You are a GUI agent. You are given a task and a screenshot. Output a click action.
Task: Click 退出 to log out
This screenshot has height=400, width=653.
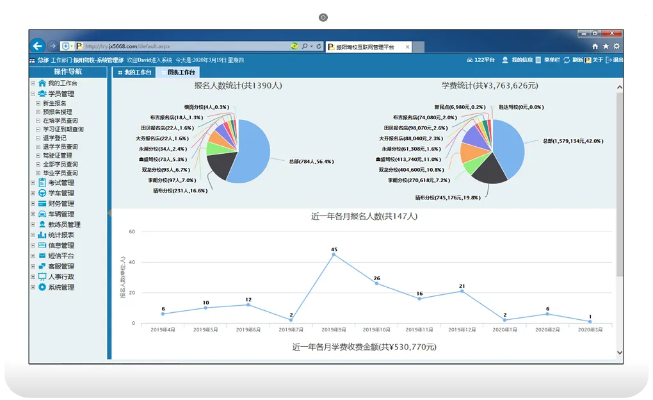(x=614, y=60)
